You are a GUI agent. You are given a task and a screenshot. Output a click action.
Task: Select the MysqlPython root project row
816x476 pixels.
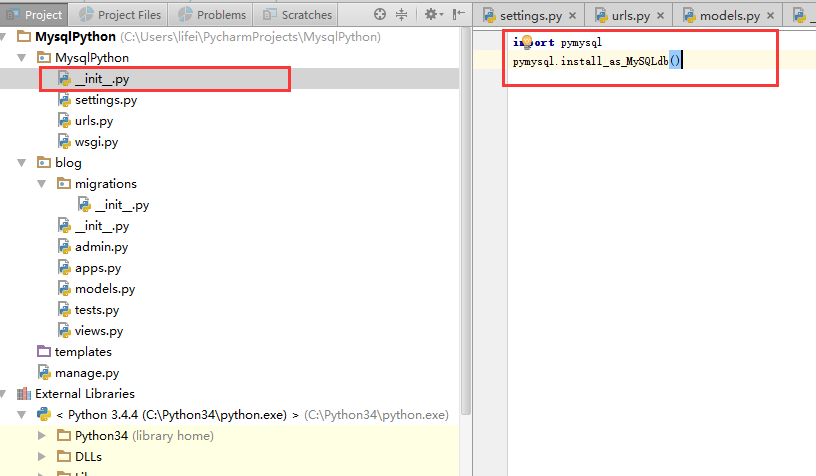pos(230,37)
